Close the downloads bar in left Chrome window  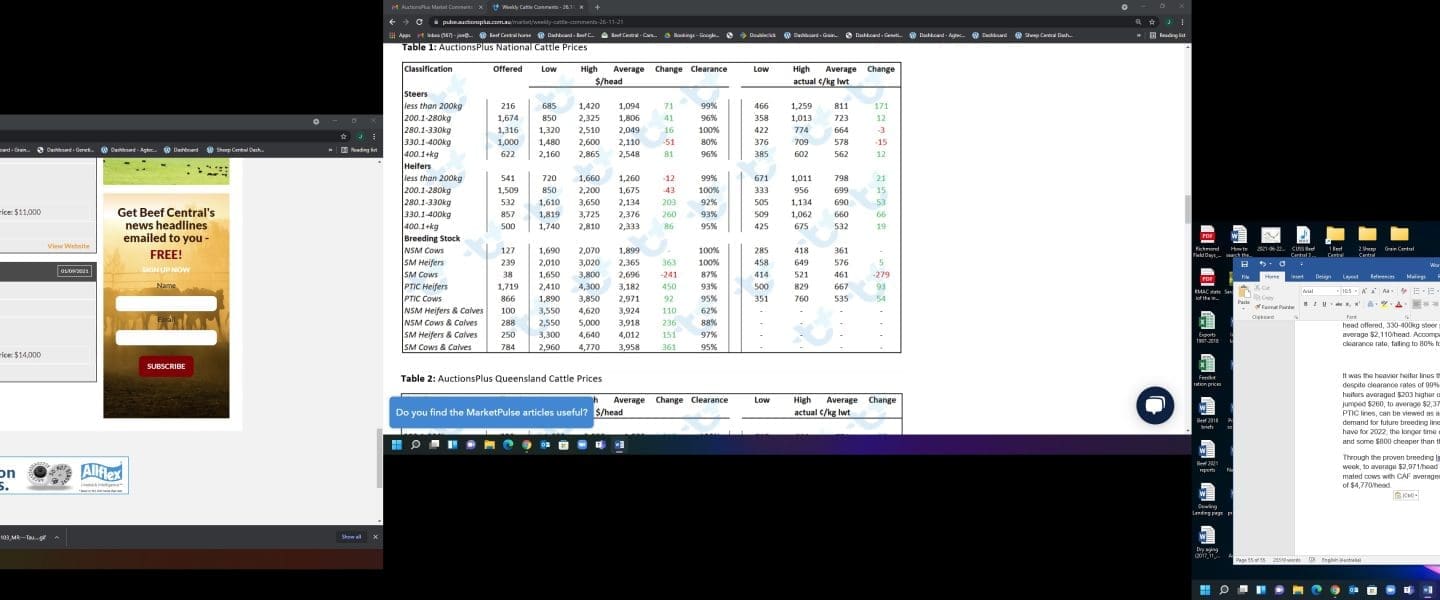[x=375, y=537]
